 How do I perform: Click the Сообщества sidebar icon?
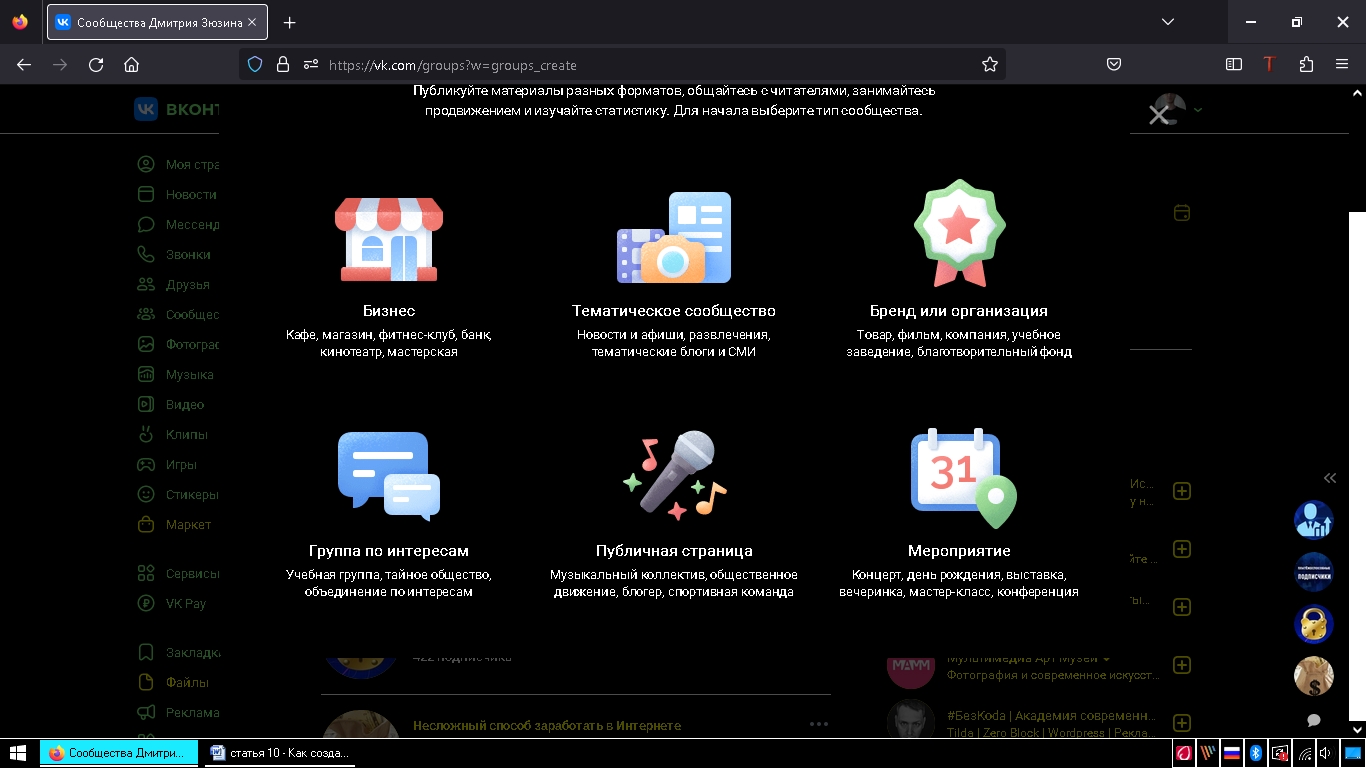[x=146, y=314]
